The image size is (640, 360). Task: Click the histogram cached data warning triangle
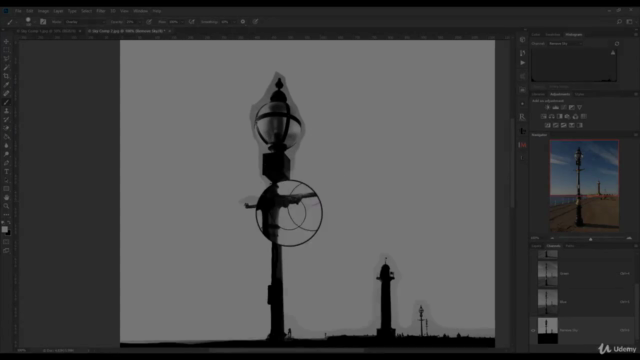click(x=613, y=53)
